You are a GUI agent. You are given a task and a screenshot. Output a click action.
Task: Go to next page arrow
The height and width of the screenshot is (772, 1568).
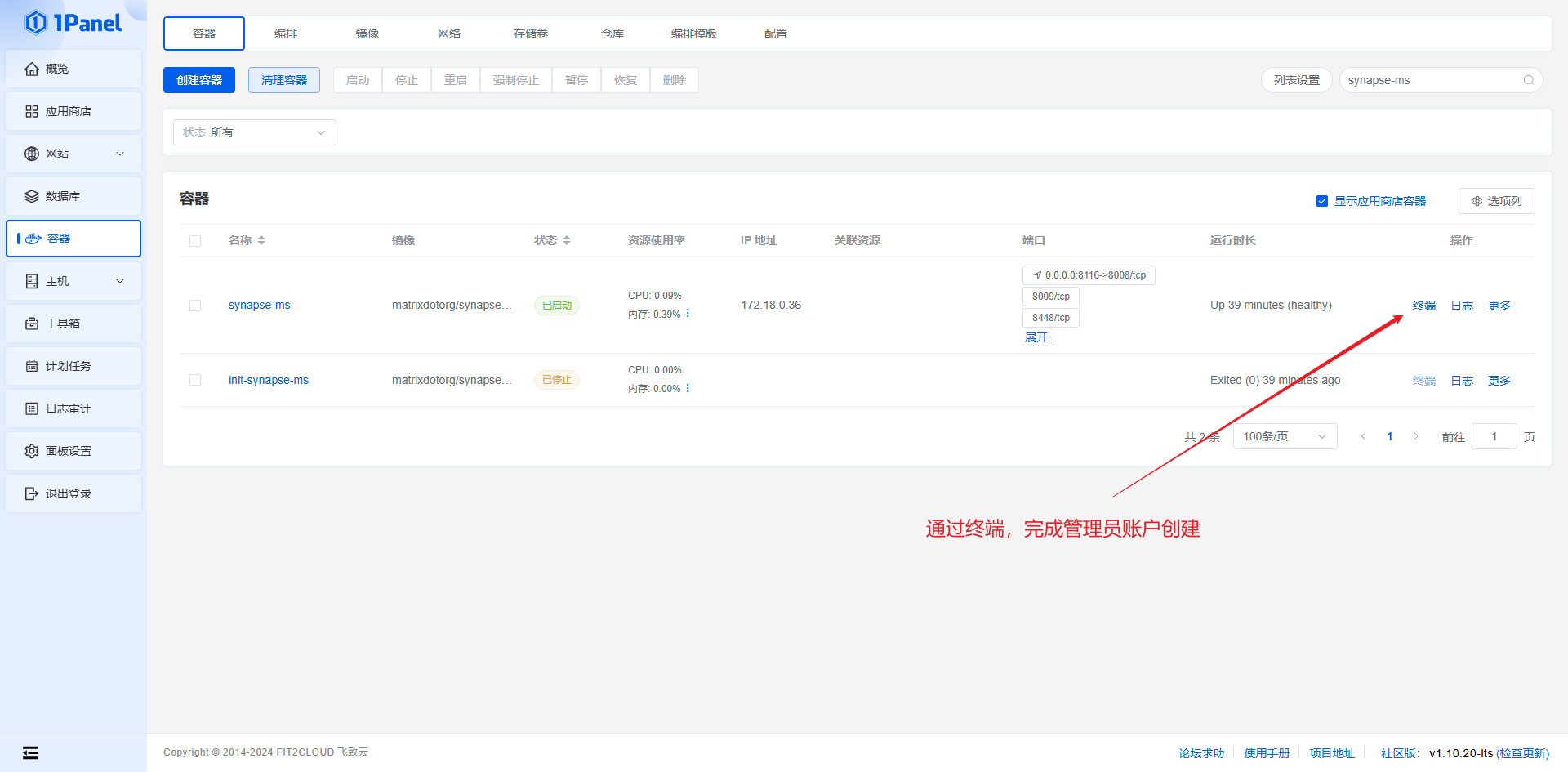click(x=1416, y=436)
